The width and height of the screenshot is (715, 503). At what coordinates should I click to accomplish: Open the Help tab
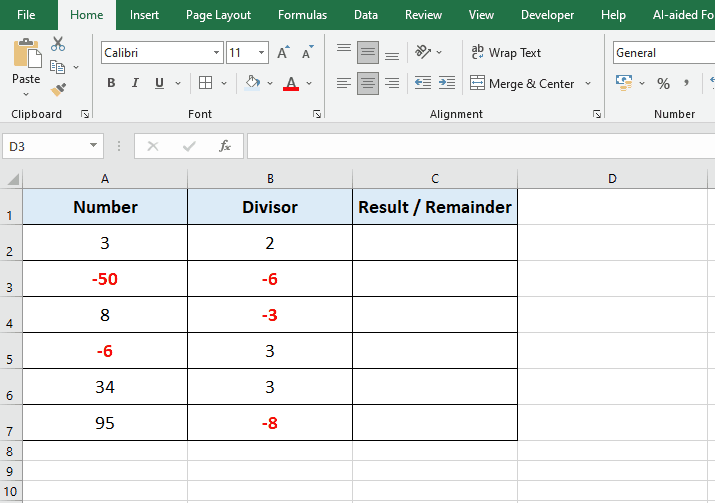pyautogui.click(x=613, y=15)
